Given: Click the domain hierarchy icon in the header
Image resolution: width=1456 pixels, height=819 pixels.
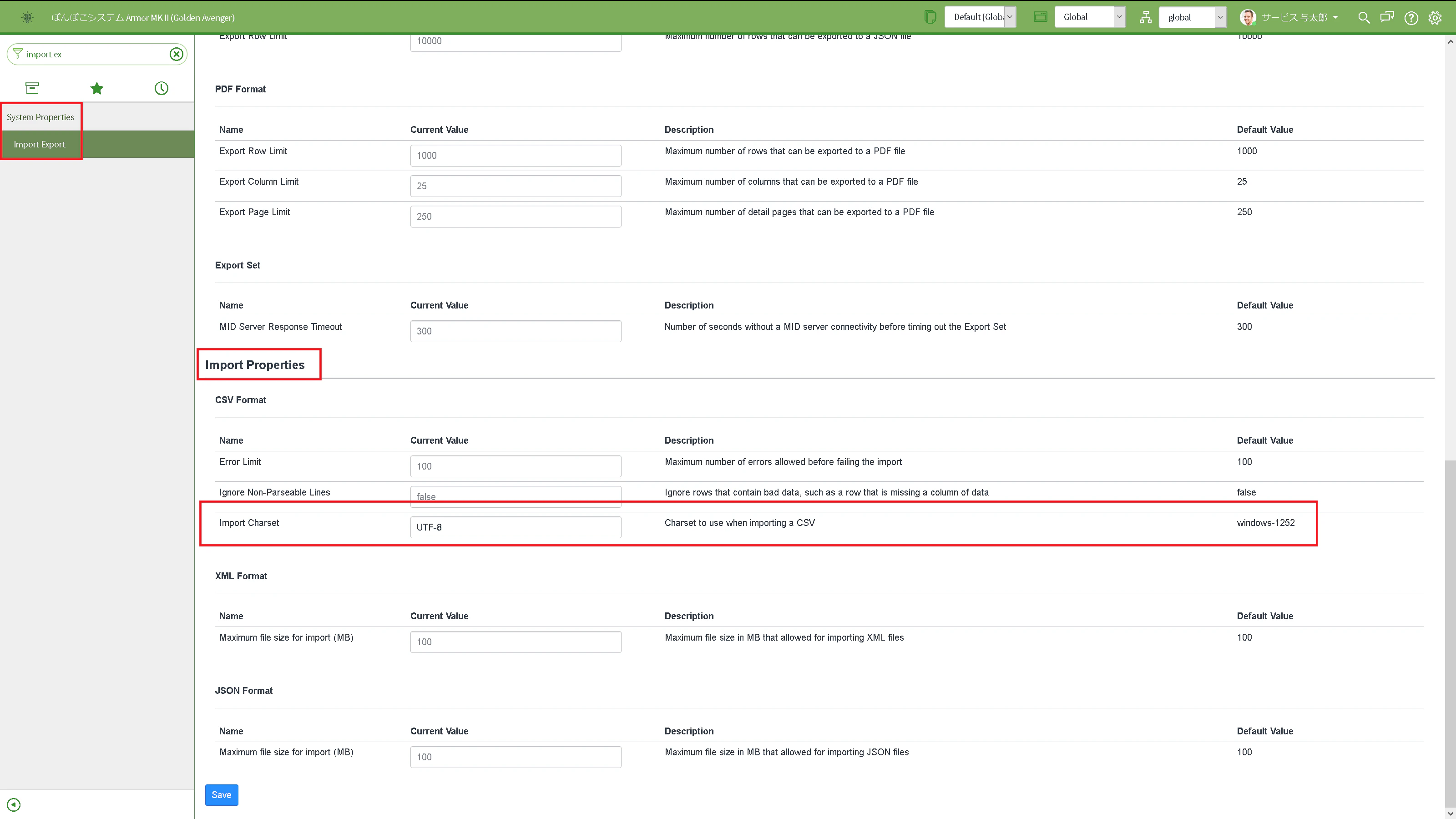Looking at the screenshot, I should point(1146,18).
